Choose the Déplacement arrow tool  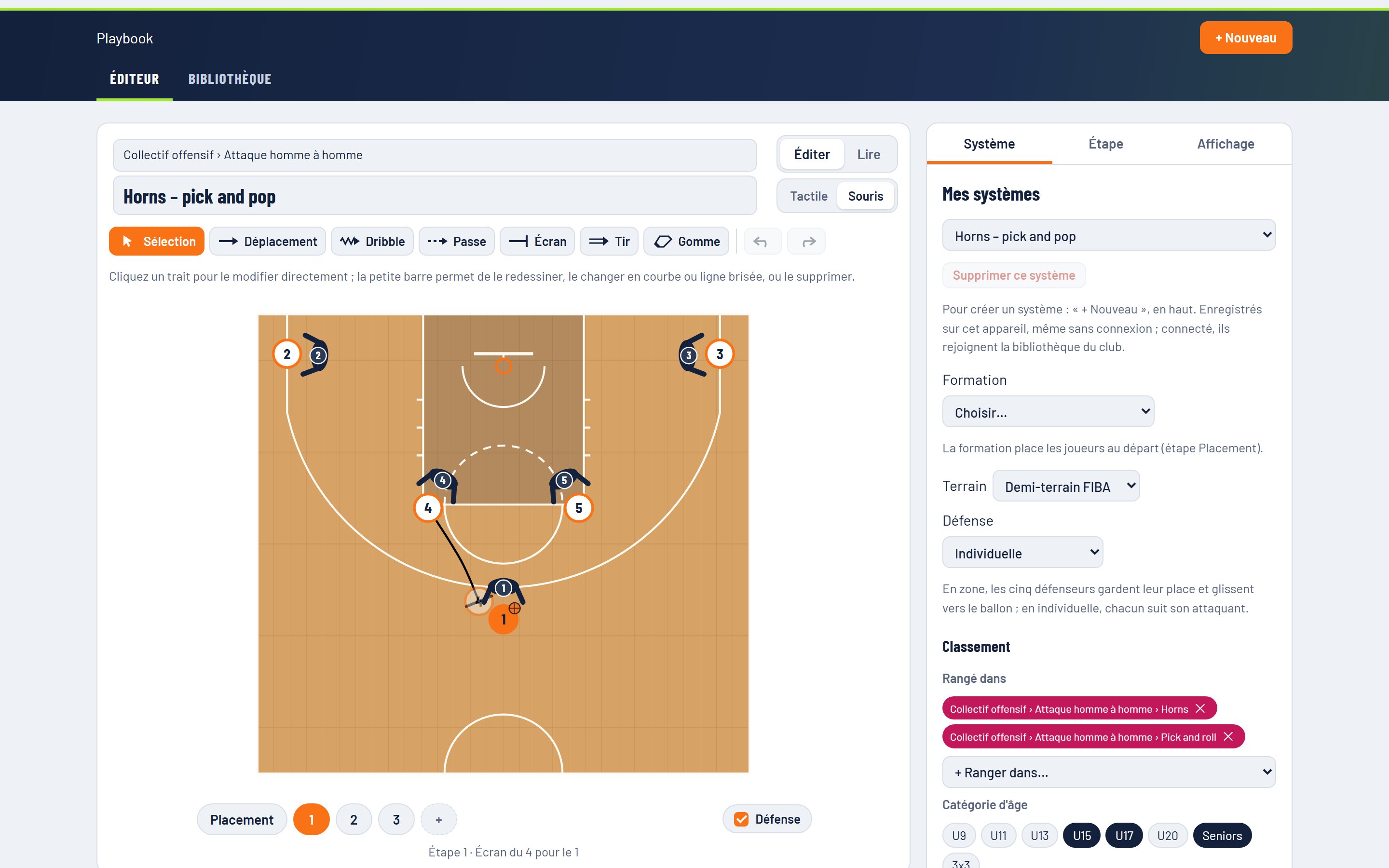click(268, 241)
